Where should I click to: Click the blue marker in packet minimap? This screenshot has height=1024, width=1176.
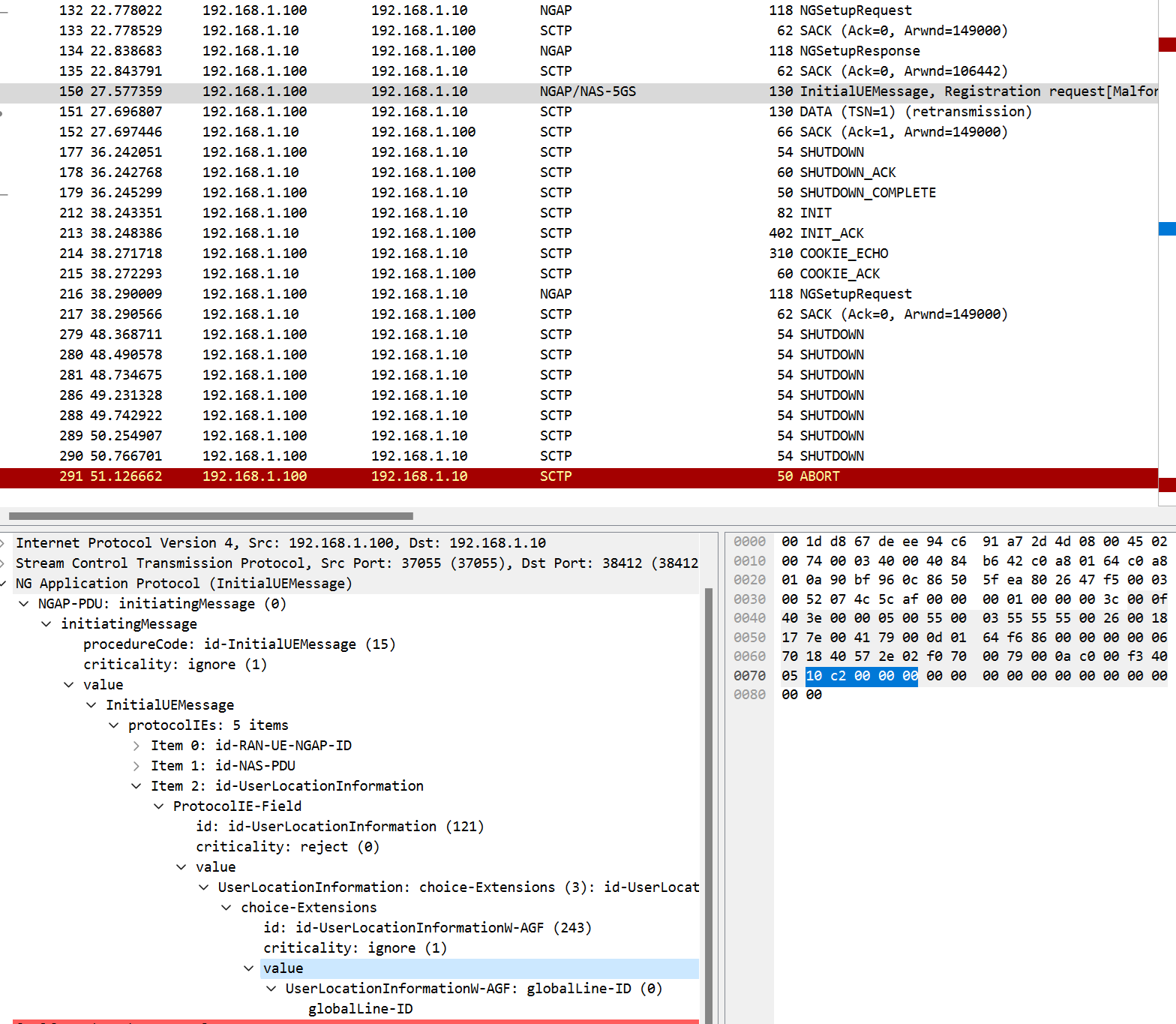pos(1166,229)
